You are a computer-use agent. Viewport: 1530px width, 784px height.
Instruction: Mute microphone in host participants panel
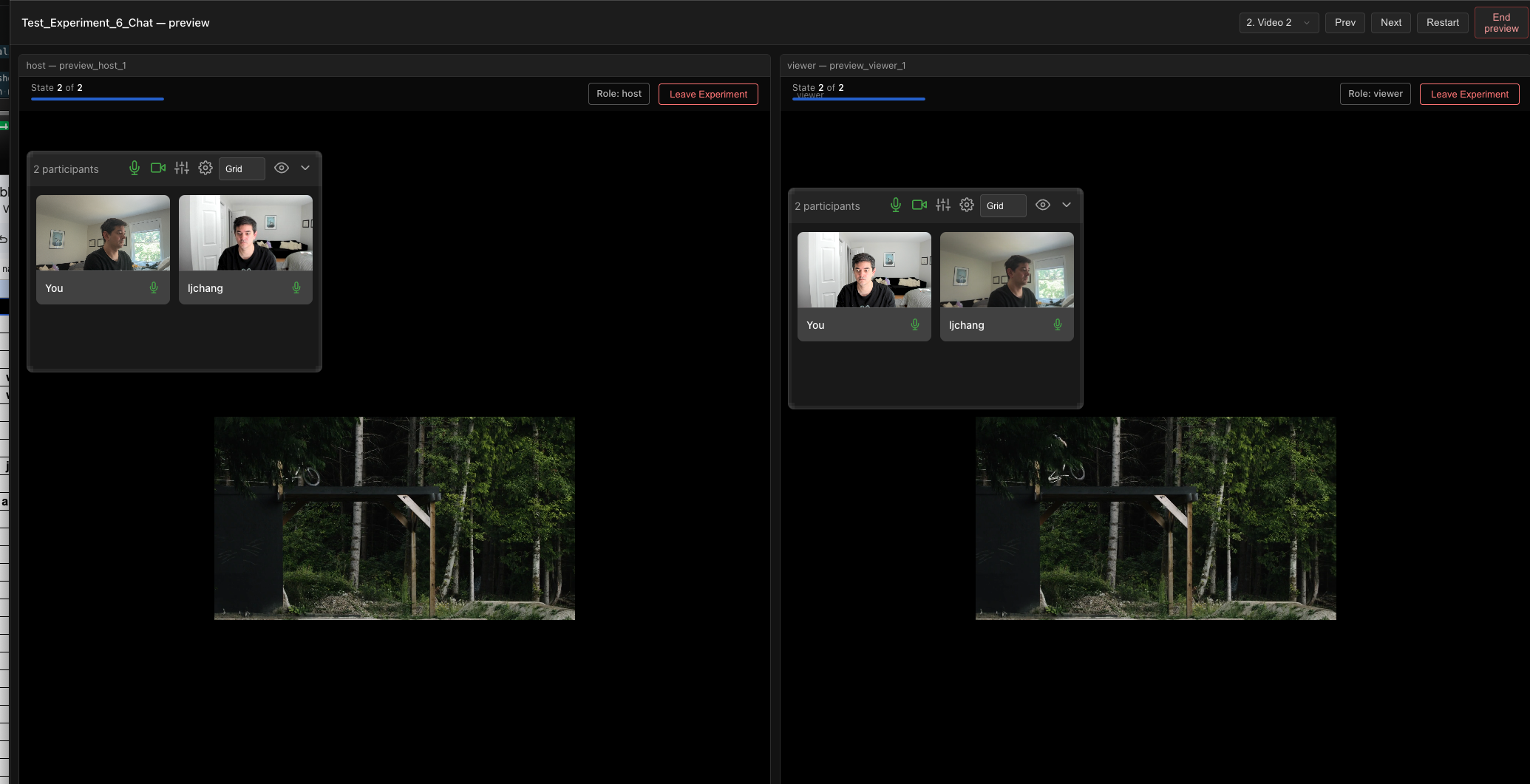click(135, 168)
